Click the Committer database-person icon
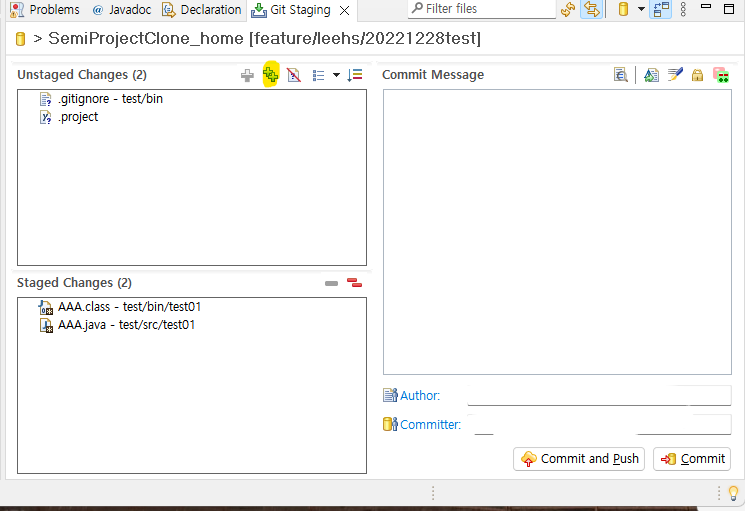The image size is (745, 511). [x=390, y=424]
